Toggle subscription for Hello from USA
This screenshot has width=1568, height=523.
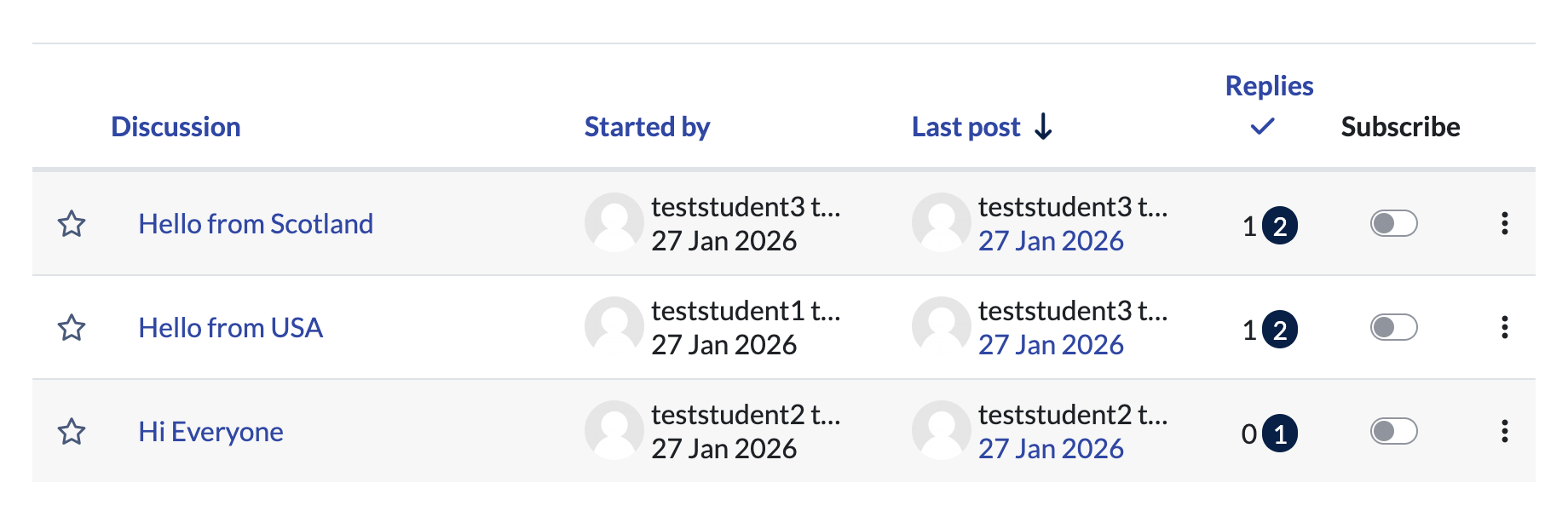1393,328
